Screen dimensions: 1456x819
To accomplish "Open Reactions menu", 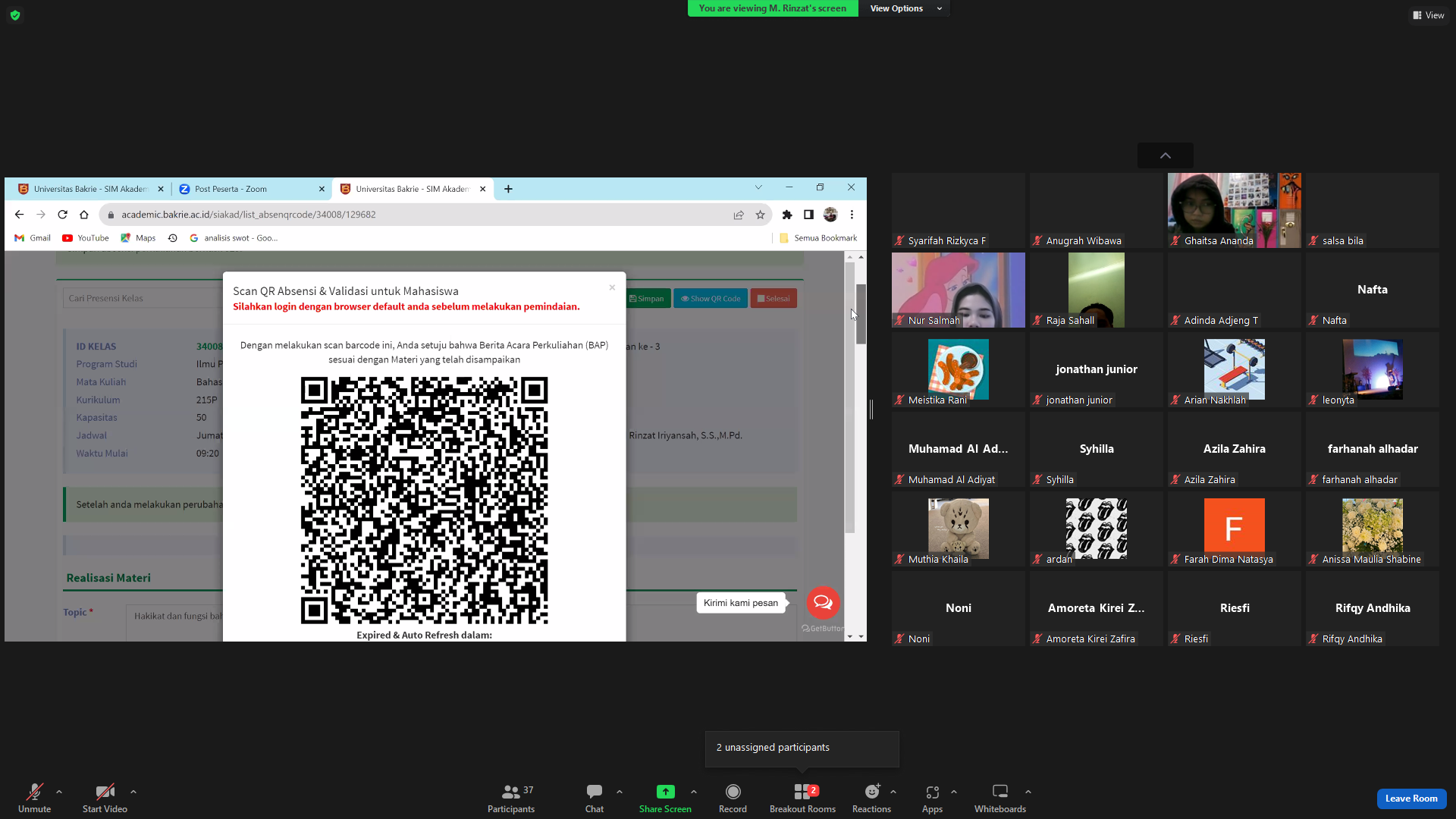I will coord(871,798).
